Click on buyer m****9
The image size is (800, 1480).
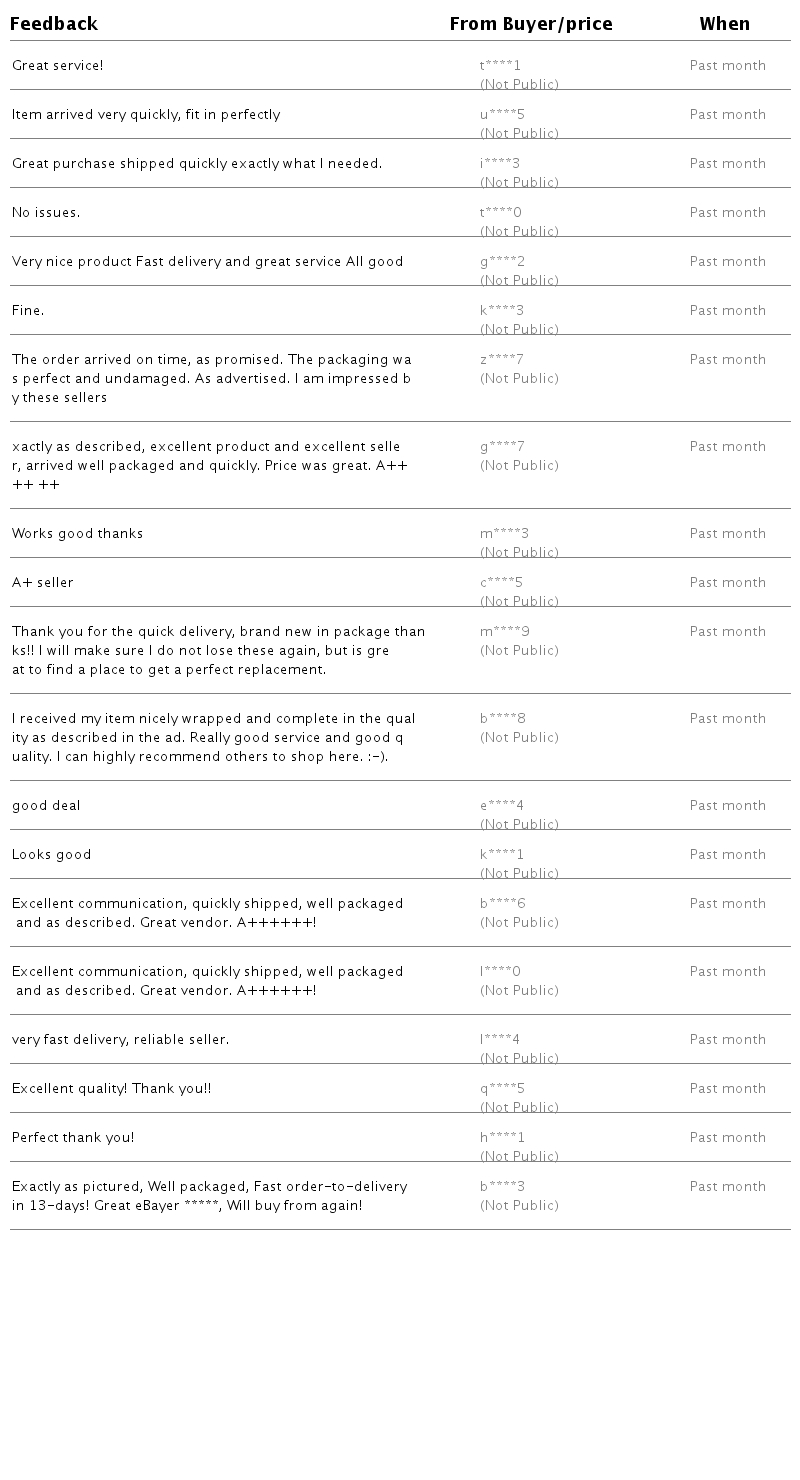pyautogui.click(x=505, y=632)
